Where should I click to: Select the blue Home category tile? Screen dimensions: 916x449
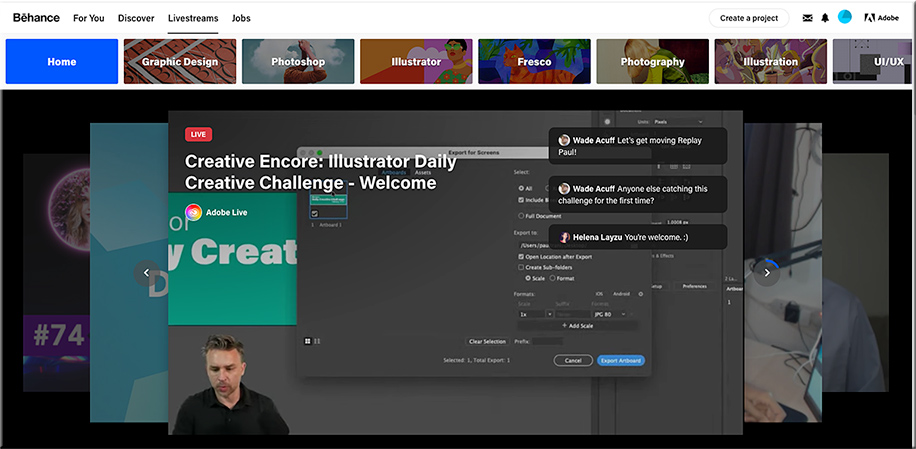point(62,61)
